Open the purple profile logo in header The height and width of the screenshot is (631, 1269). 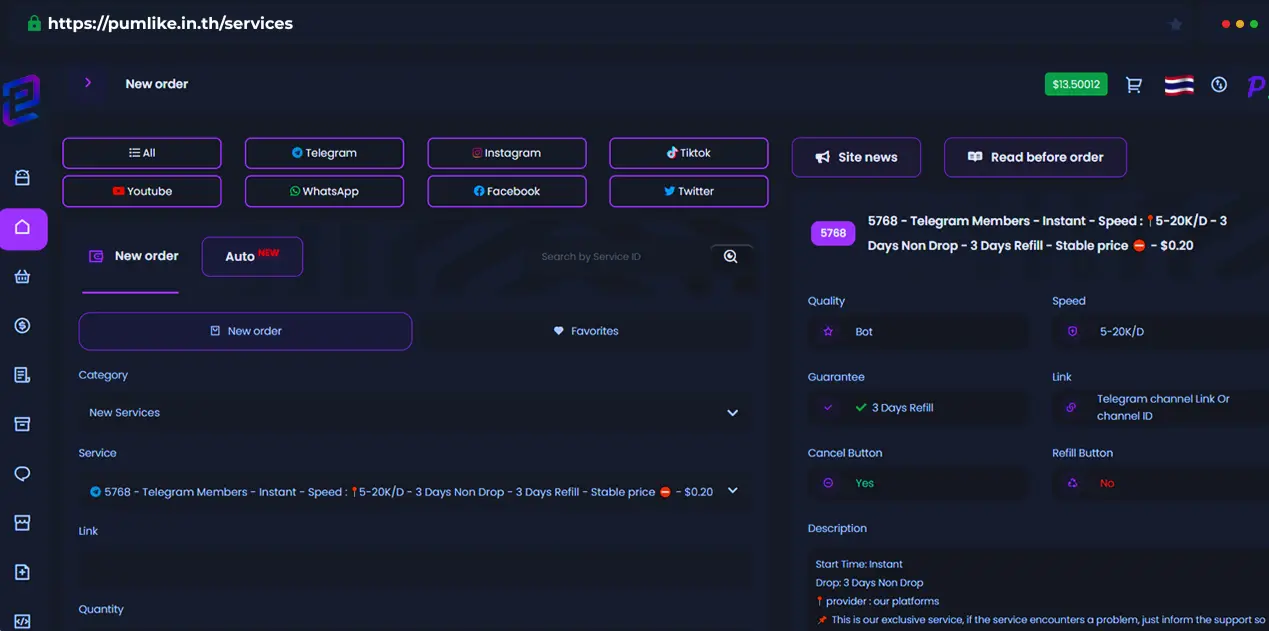point(1256,87)
